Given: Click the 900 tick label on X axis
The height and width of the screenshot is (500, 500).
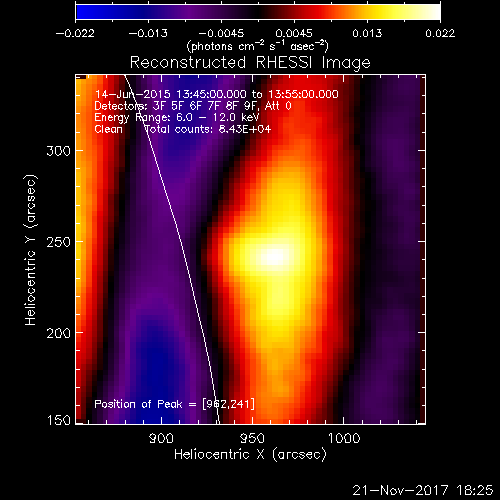Looking at the screenshot, I should (161, 438).
